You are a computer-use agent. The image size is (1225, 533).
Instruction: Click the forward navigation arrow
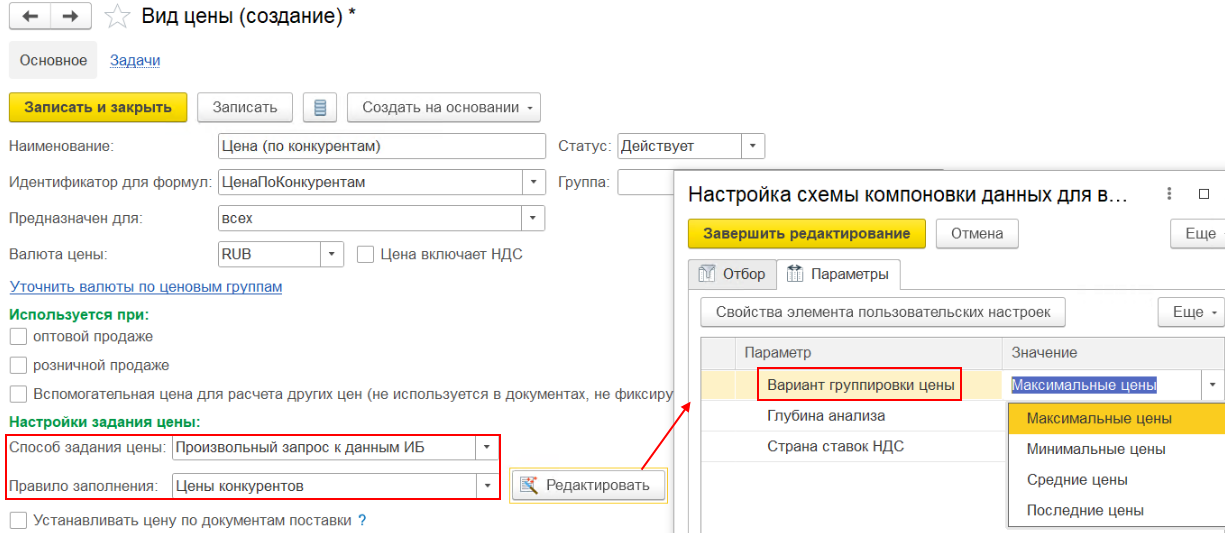(x=70, y=17)
